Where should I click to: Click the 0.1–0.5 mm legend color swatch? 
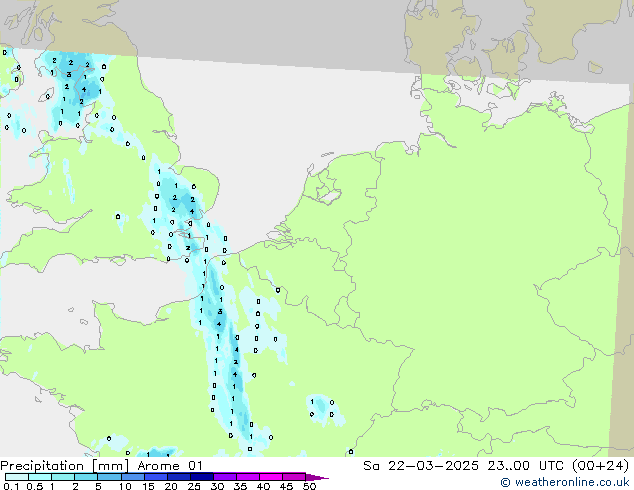(x=17, y=477)
